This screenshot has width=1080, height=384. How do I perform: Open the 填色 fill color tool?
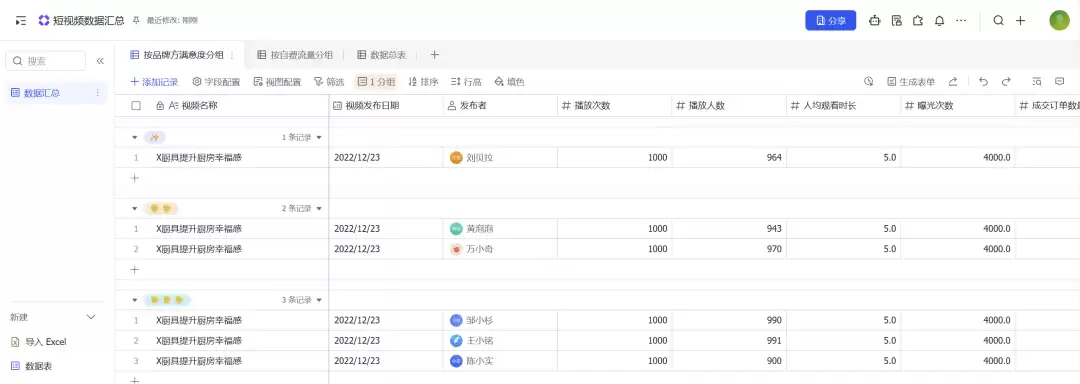tap(509, 82)
